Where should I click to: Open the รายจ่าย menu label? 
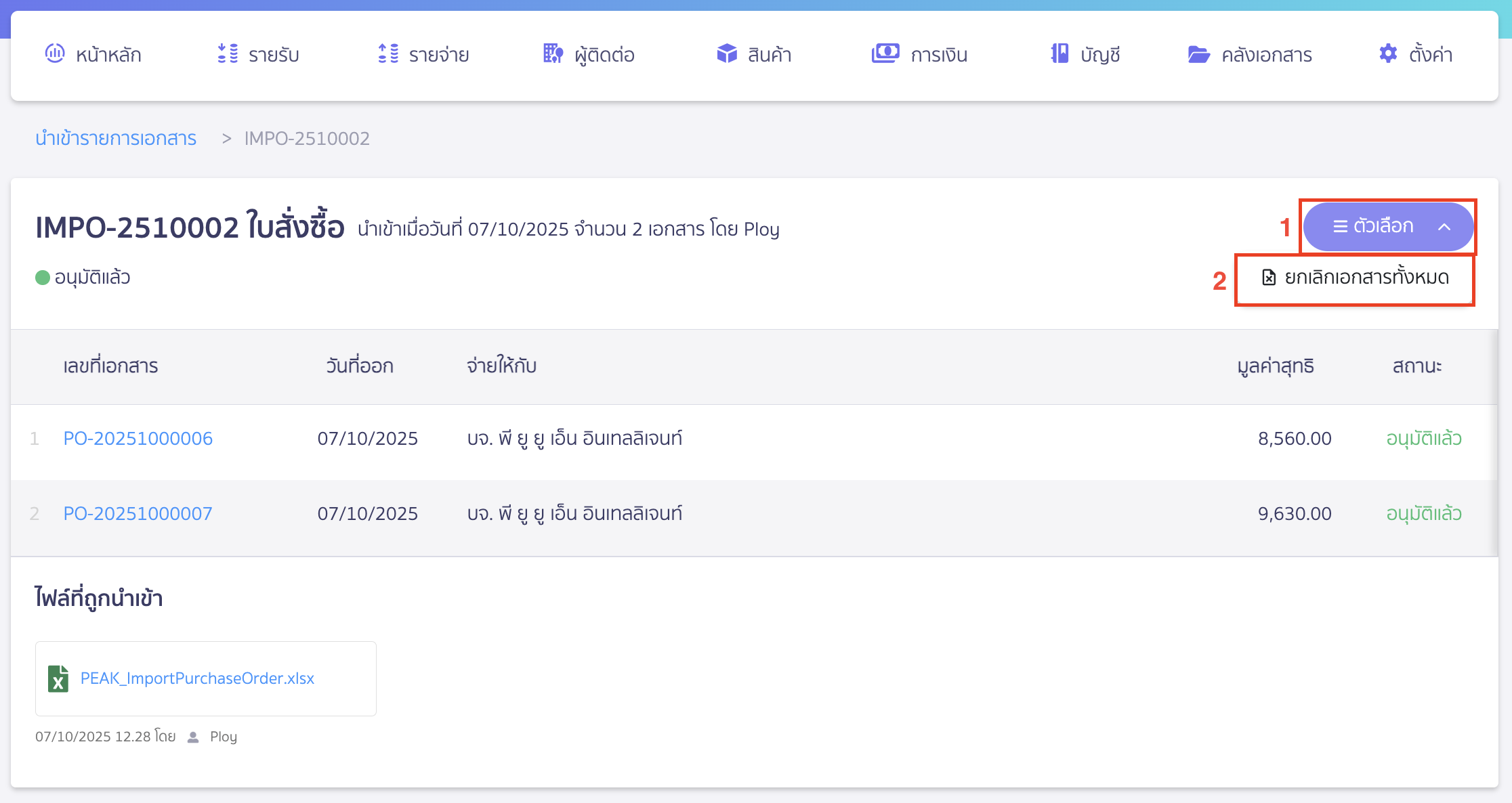(438, 55)
